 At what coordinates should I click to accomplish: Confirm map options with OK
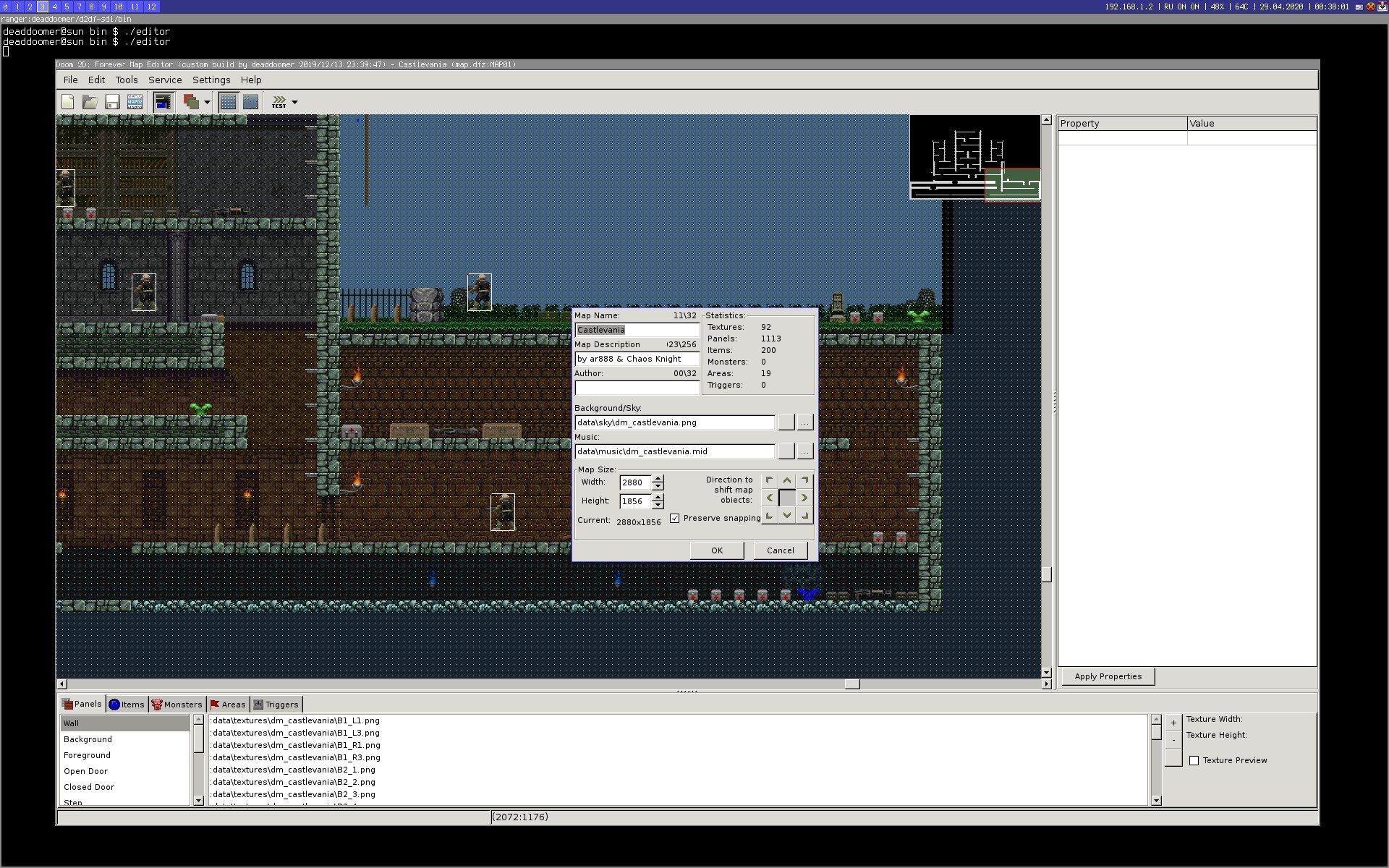(717, 550)
